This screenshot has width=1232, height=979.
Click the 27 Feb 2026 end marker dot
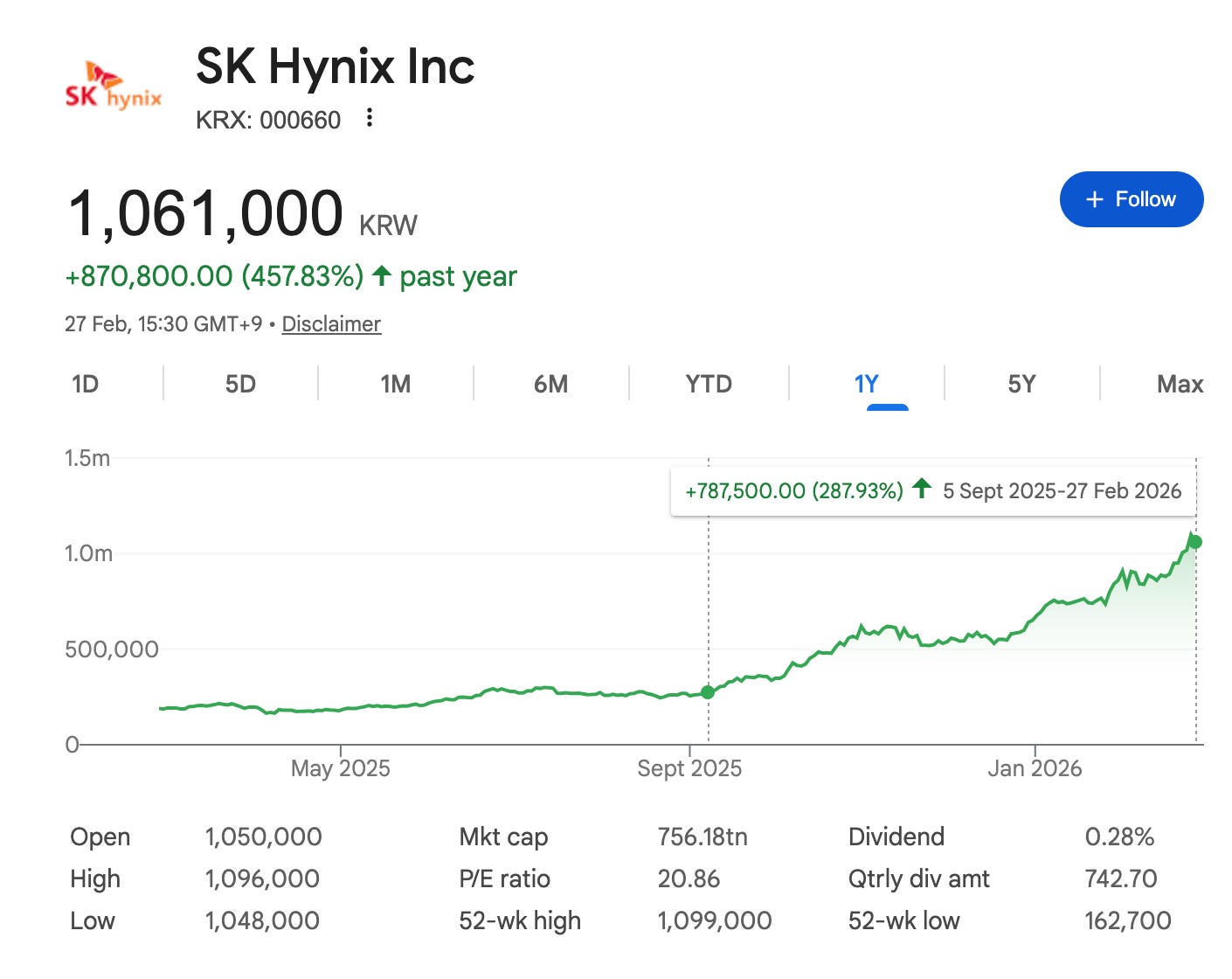click(x=1195, y=542)
